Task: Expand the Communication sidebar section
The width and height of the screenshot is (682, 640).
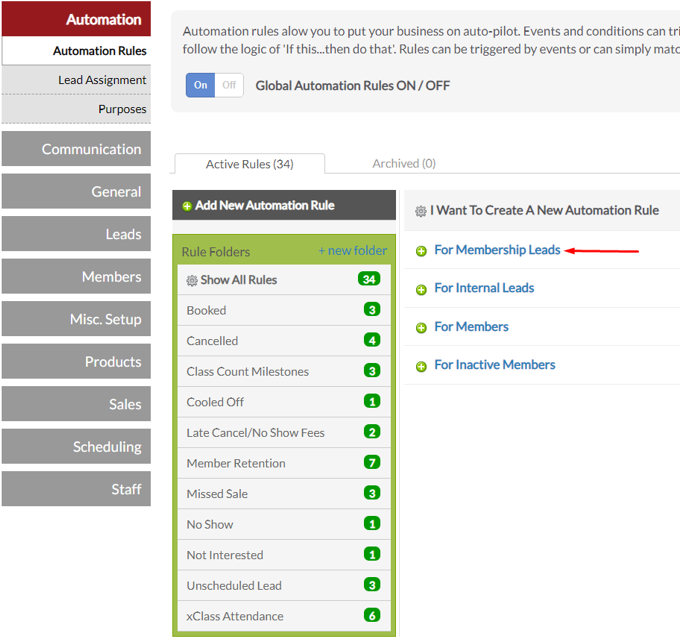Action: point(77,149)
